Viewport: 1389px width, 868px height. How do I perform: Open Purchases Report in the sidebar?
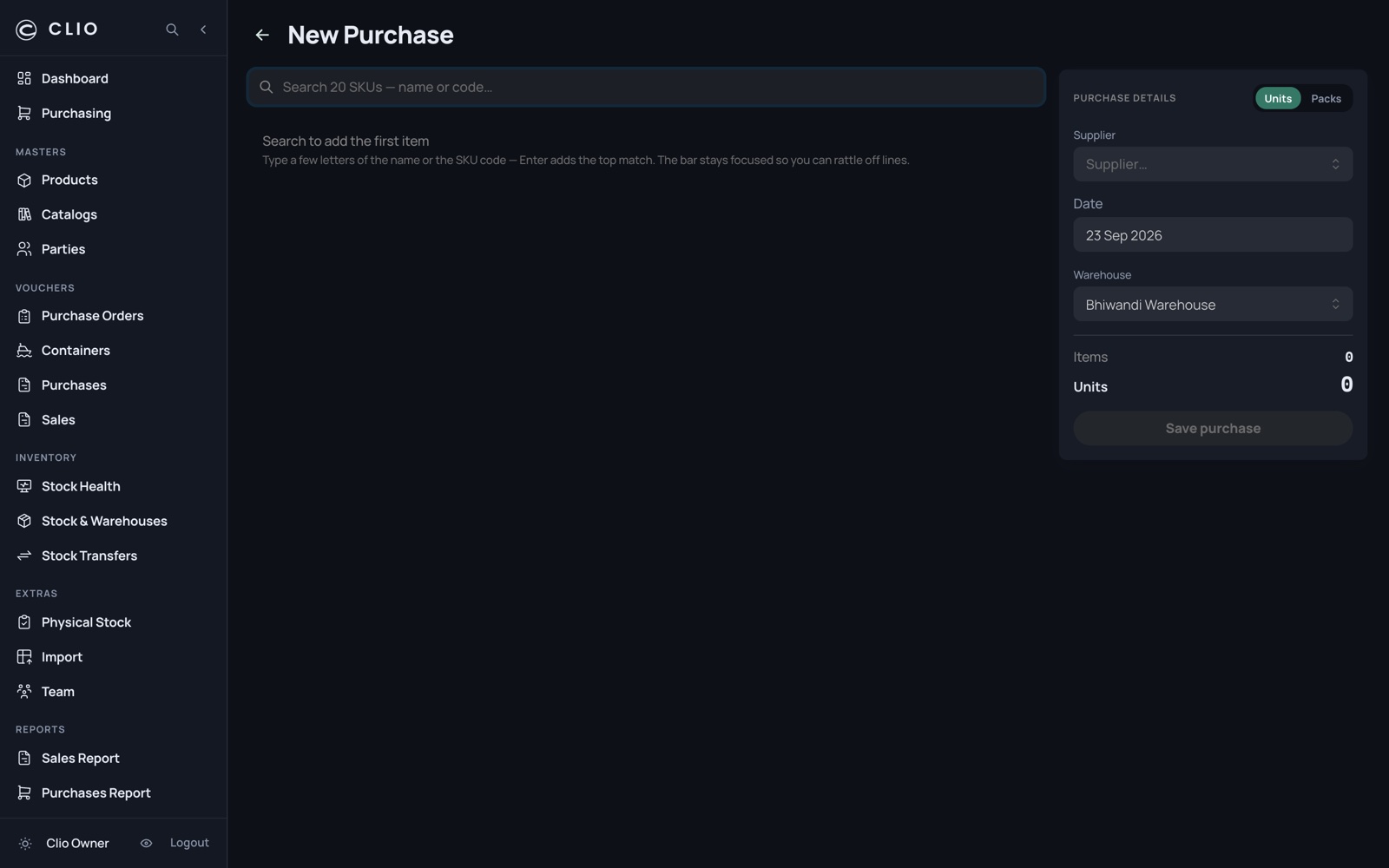click(x=114, y=793)
